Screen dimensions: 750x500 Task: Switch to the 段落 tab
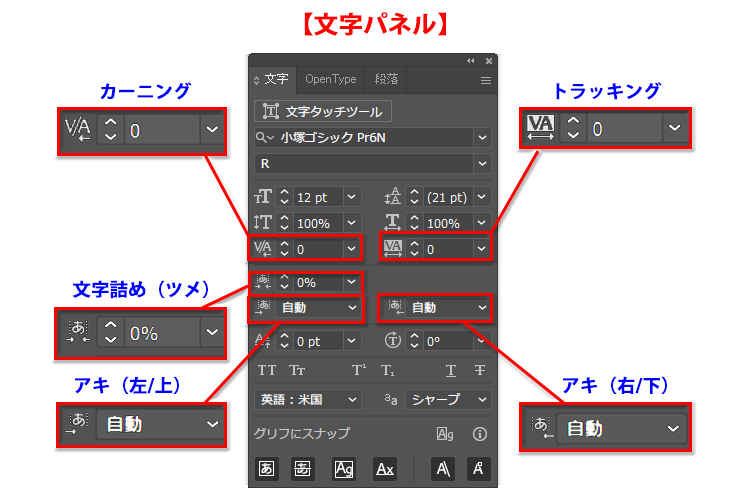pos(386,79)
